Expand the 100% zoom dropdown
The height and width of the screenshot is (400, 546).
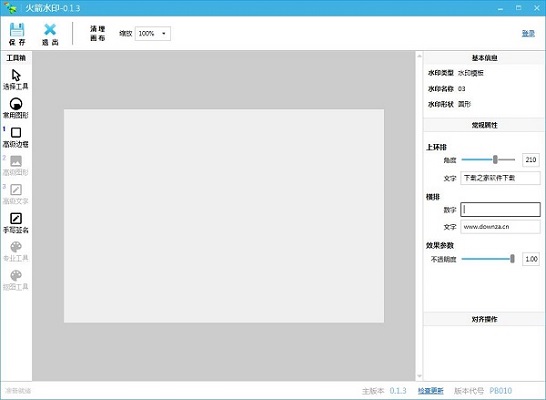click(x=153, y=33)
